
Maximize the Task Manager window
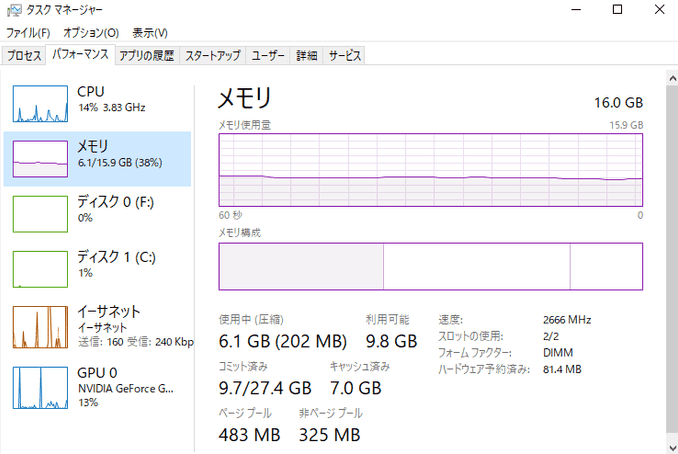click(x=617, y=10)
